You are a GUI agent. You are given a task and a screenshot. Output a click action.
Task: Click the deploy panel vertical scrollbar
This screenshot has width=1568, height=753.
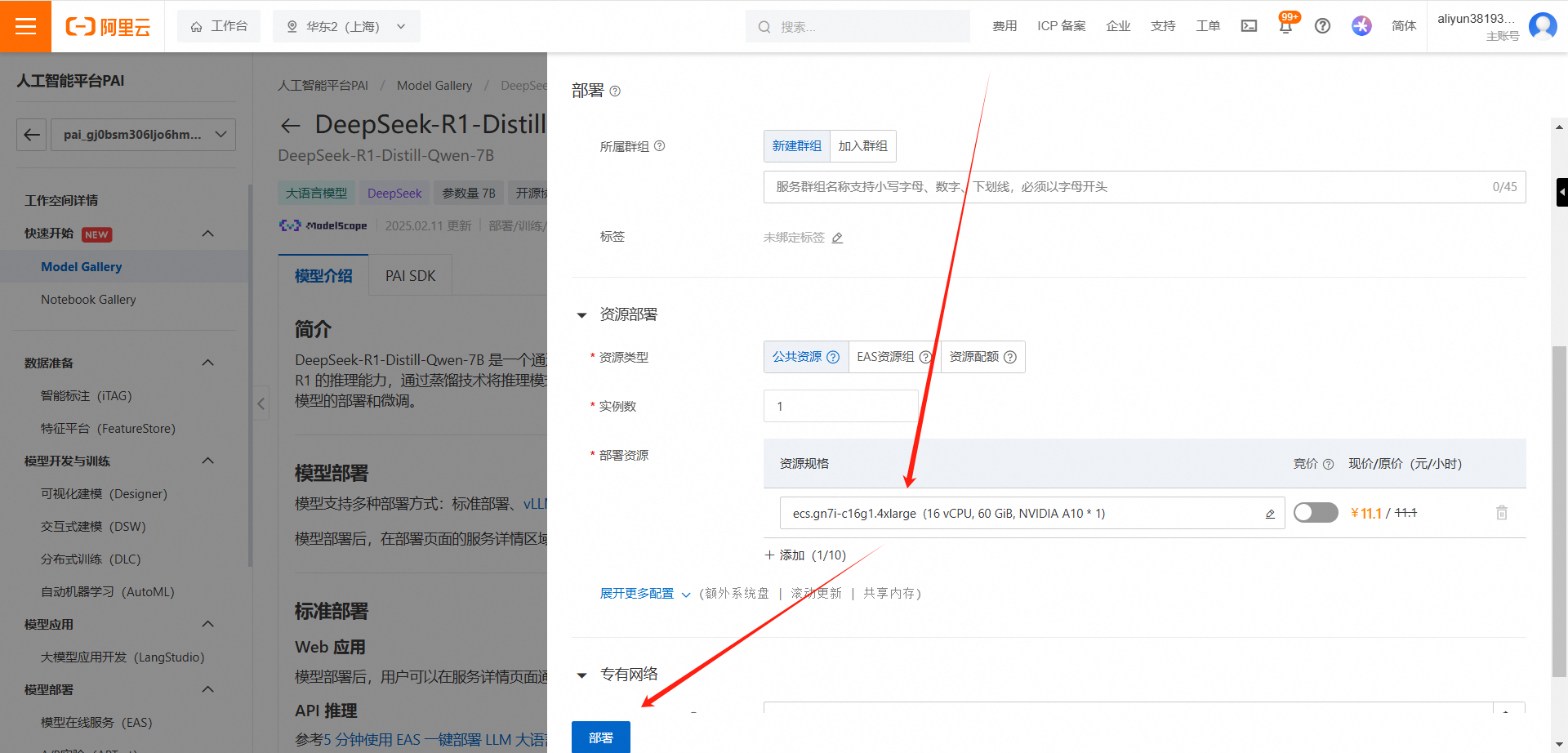tap(1559, 510)
